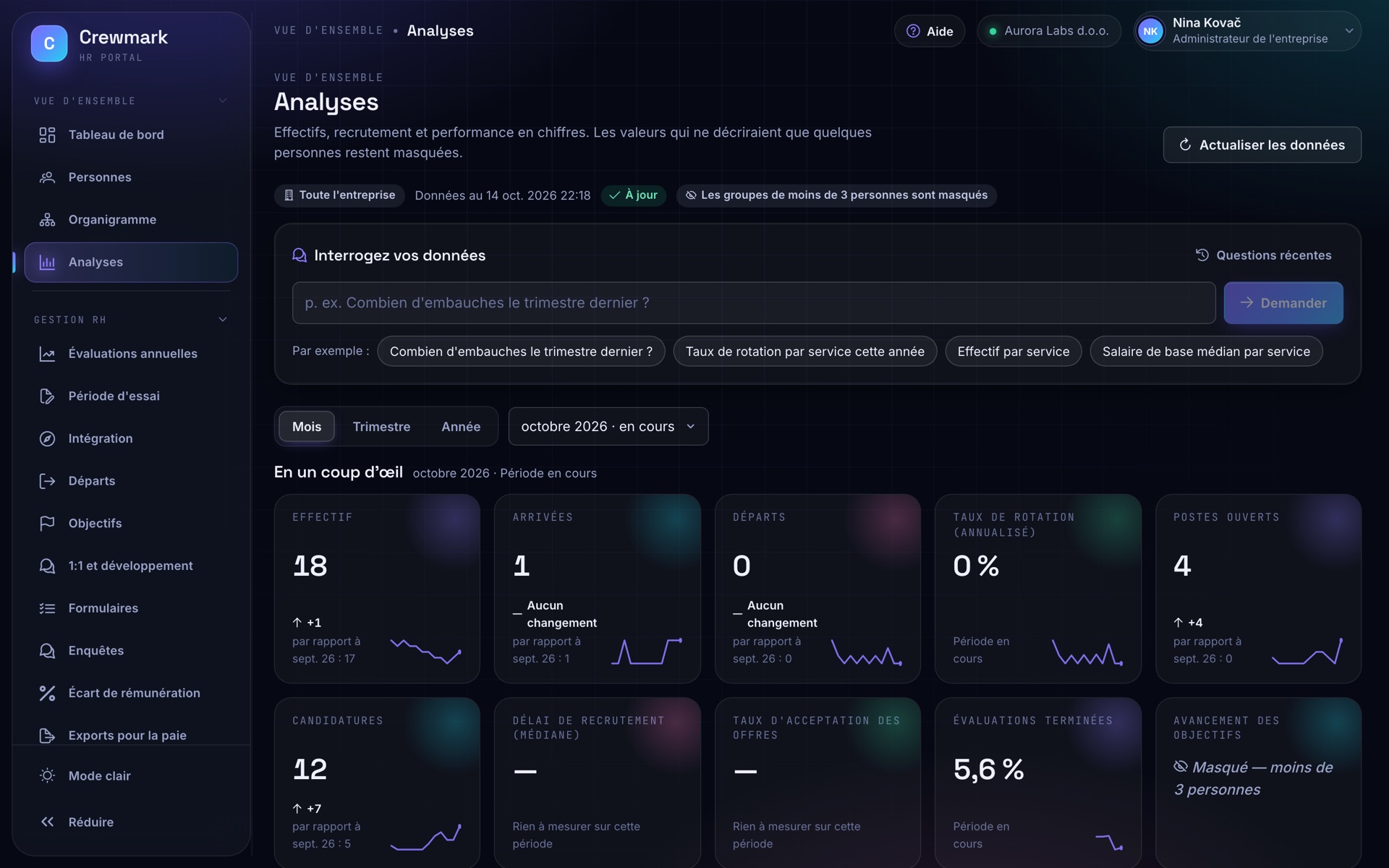Click the masked groups notice chip
1389x868 pixels.
click(836, 195)
